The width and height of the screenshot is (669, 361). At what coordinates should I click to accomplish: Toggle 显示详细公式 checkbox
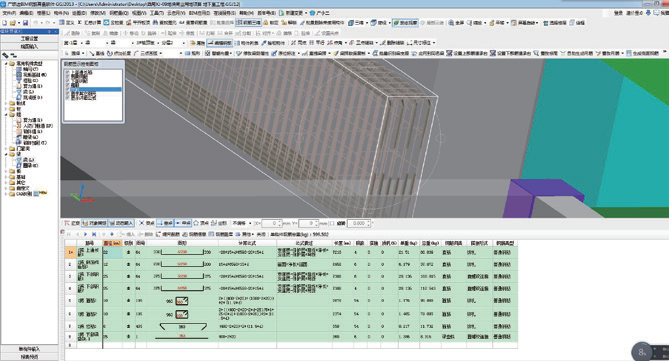pyautogui.click(x=67, y=98)
